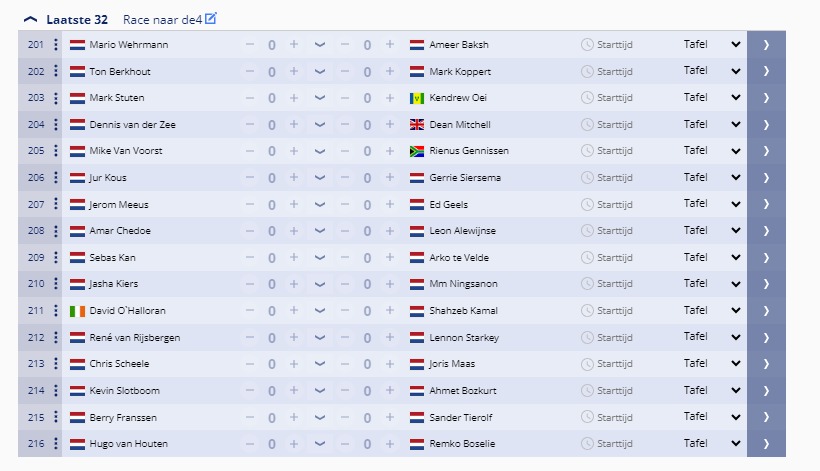820x471 pixels.
Task: Click player name Jasha Kiers
Action: [113, 284]
